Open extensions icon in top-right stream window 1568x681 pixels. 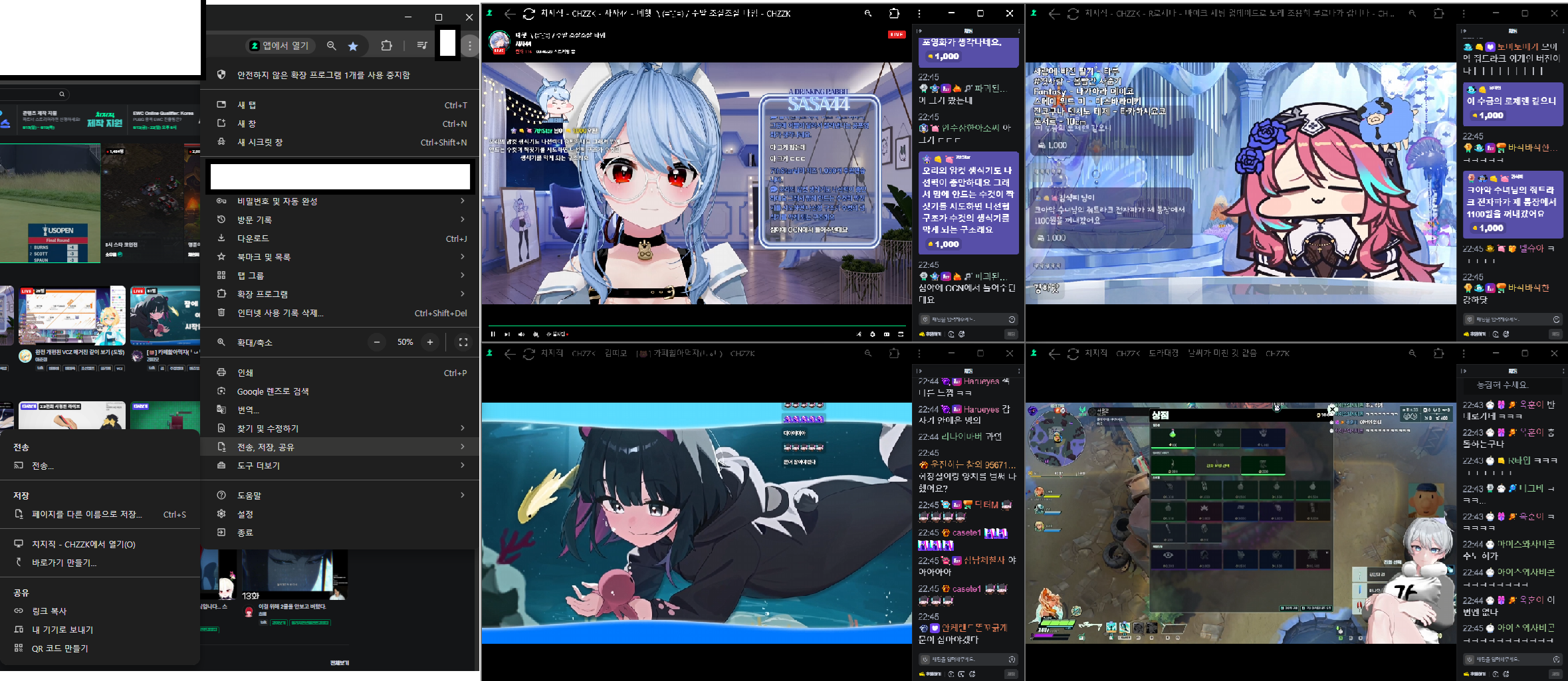pos(1438,13)
